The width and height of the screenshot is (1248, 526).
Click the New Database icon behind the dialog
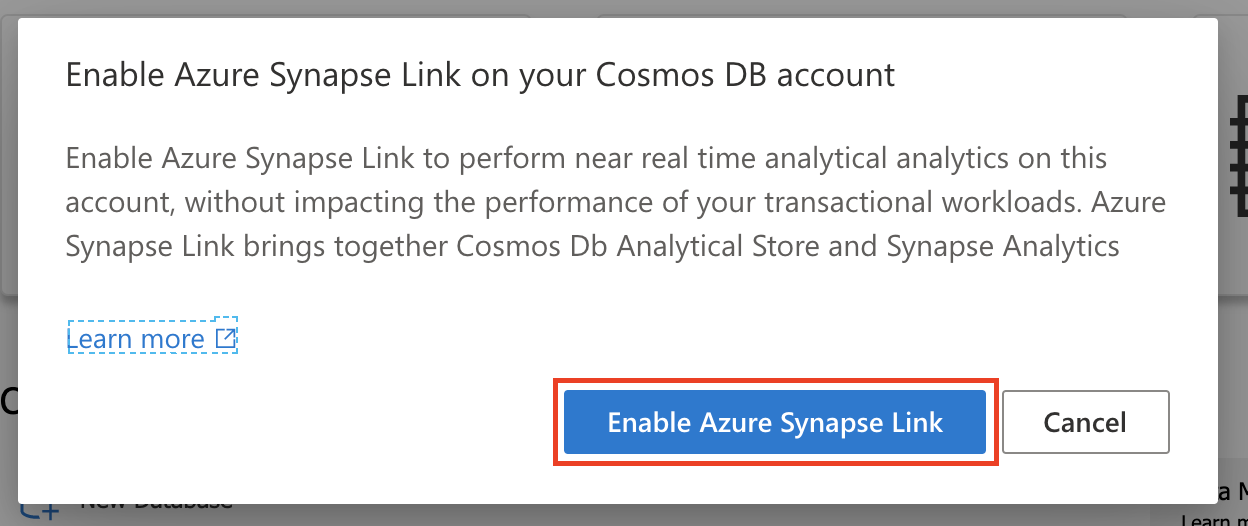point(40,512)
